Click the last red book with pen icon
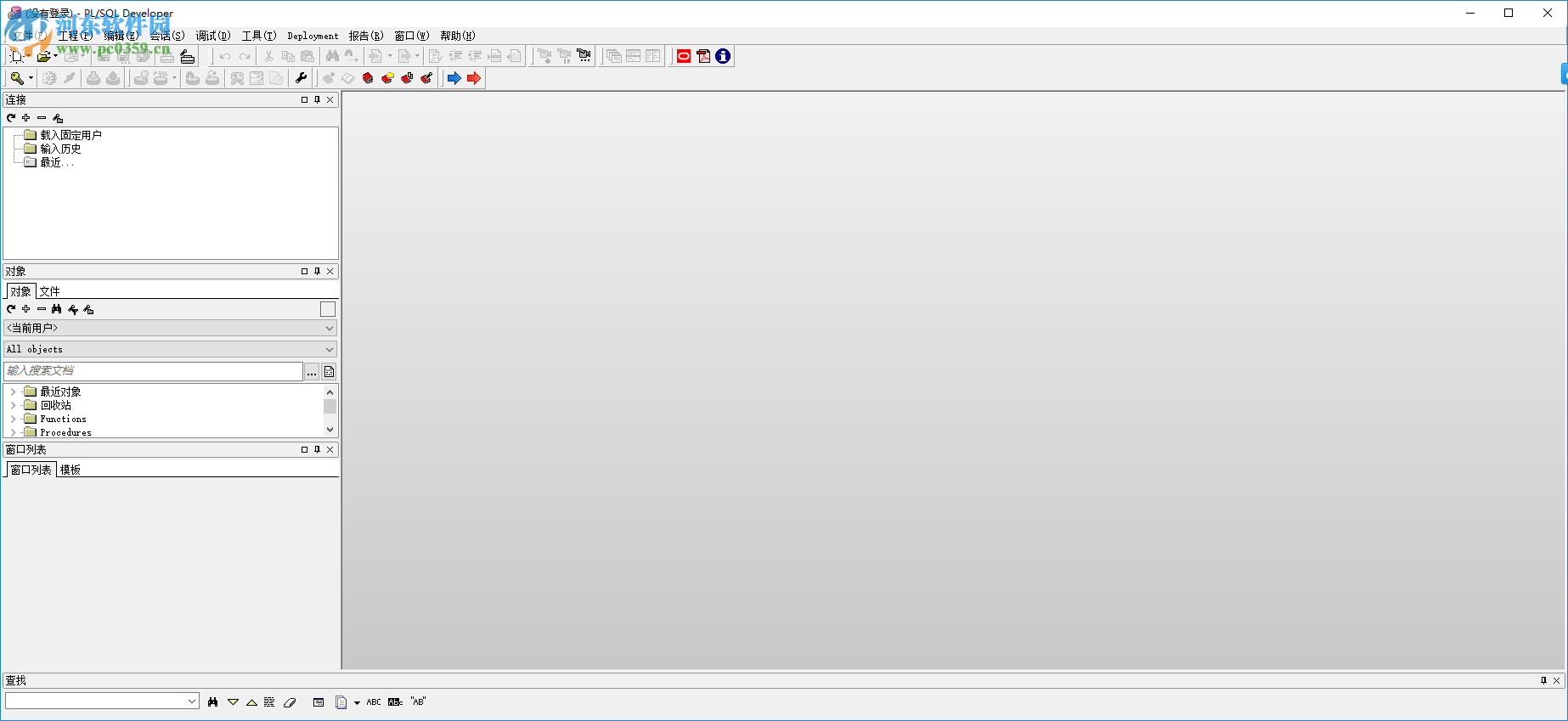 pyautogui.click(x=426, y=78)
